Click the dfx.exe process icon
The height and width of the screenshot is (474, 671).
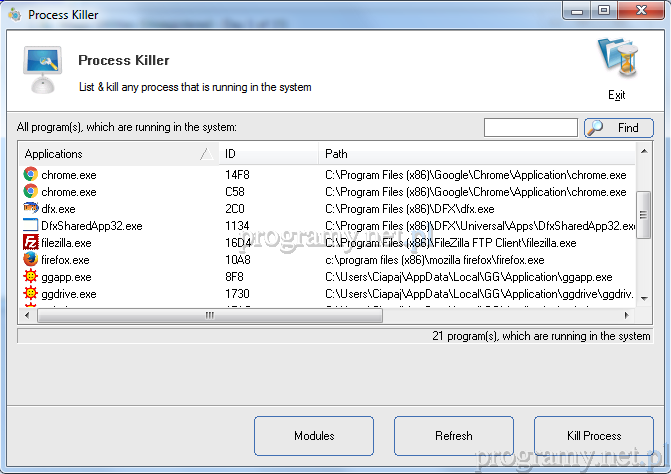(30, 209)
